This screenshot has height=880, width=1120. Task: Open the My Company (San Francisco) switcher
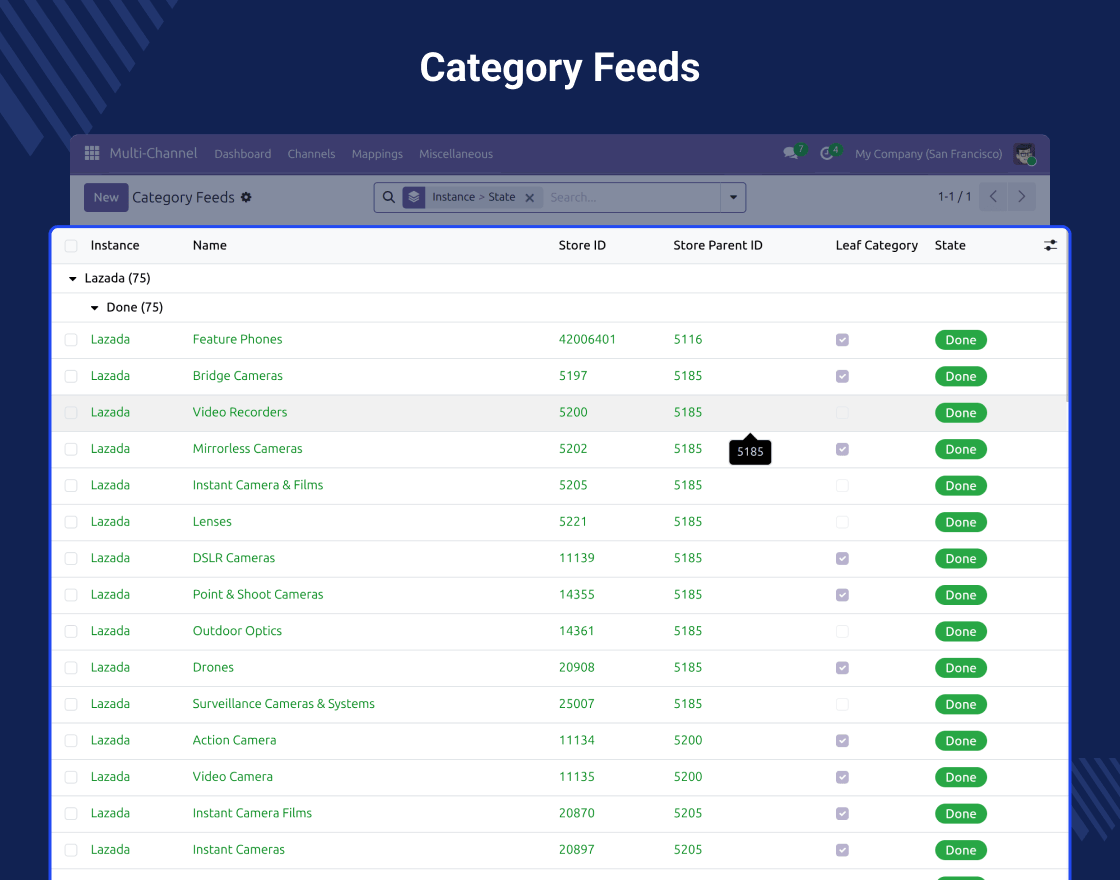tap(929, 154)
